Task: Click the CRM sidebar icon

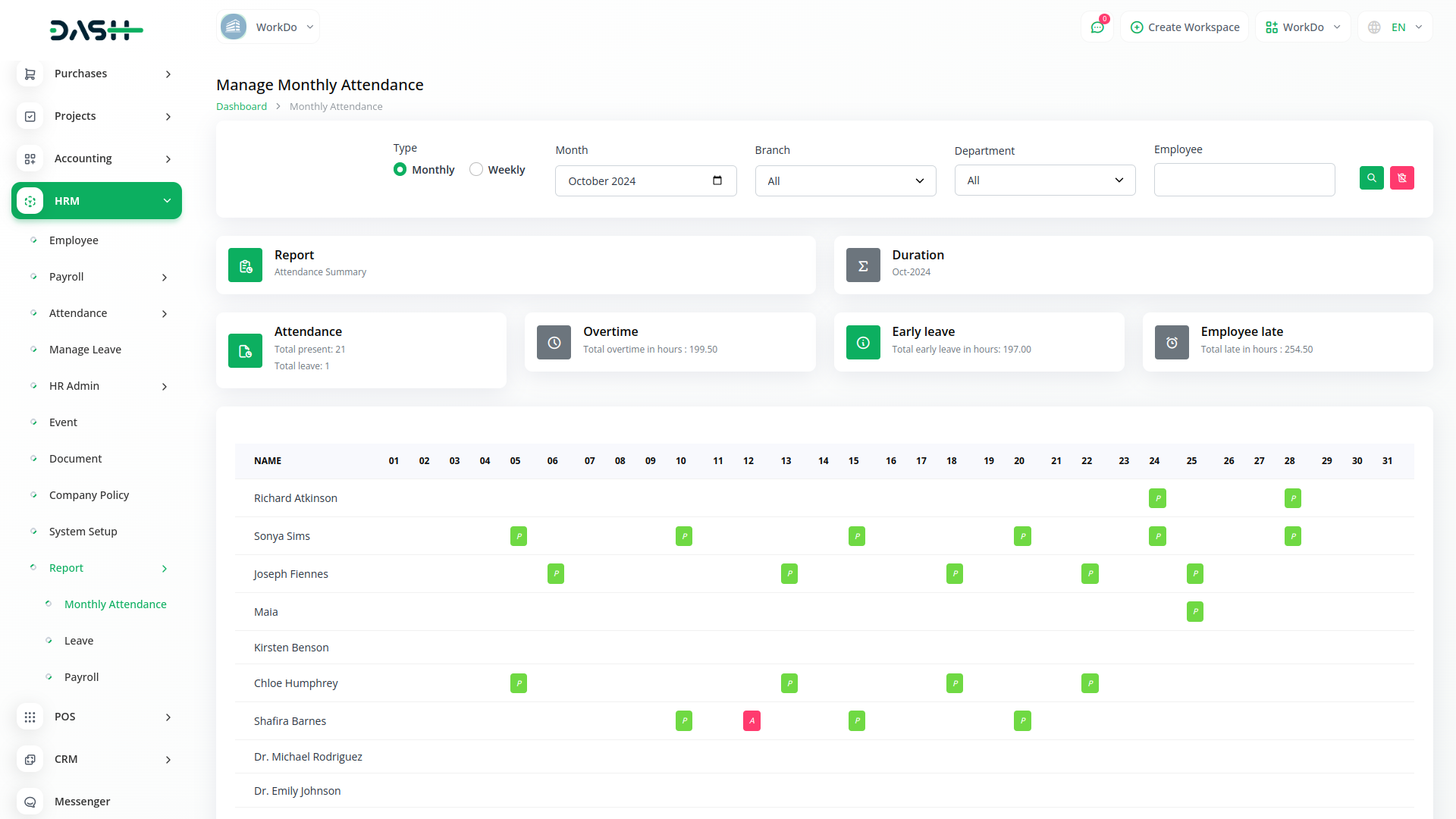Action: click(x=30, y=759)
